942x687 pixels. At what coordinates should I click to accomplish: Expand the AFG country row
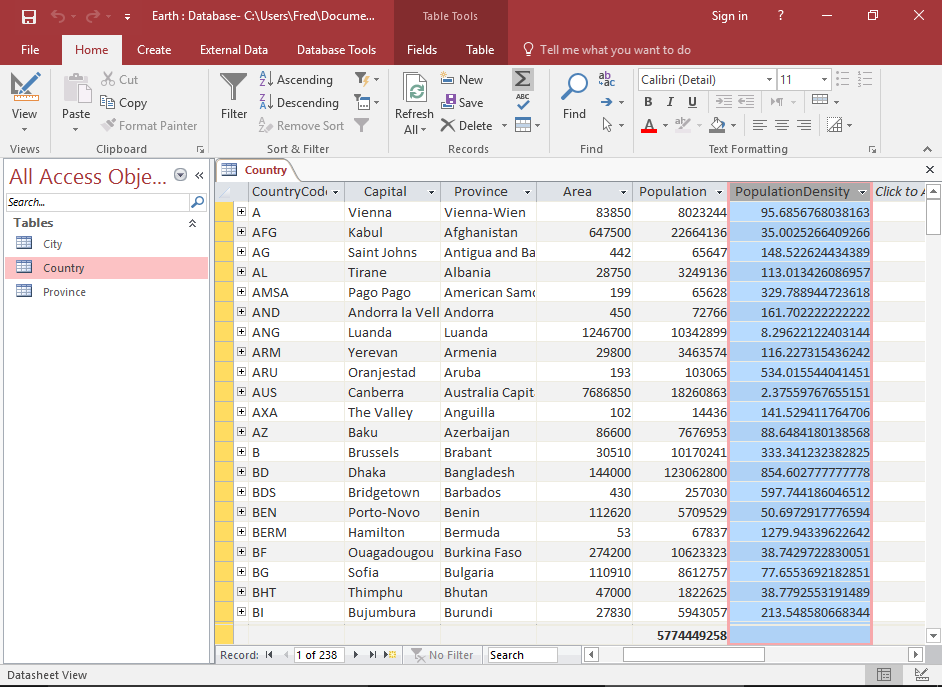[x=241, y=232]
